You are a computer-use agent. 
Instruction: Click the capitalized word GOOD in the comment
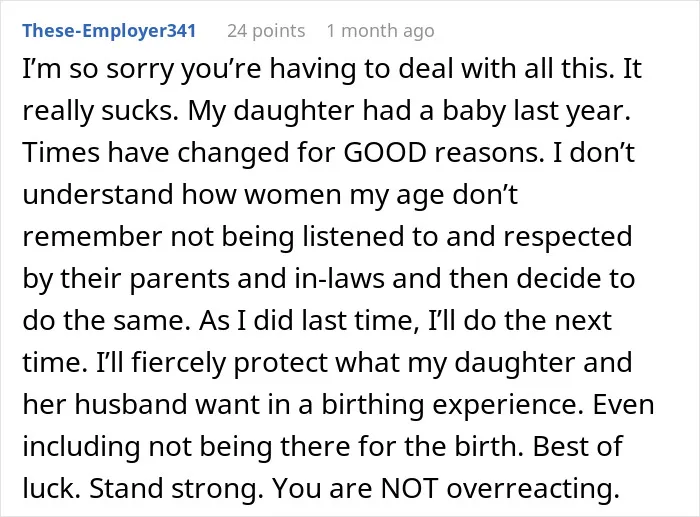(x=385, y=152)
